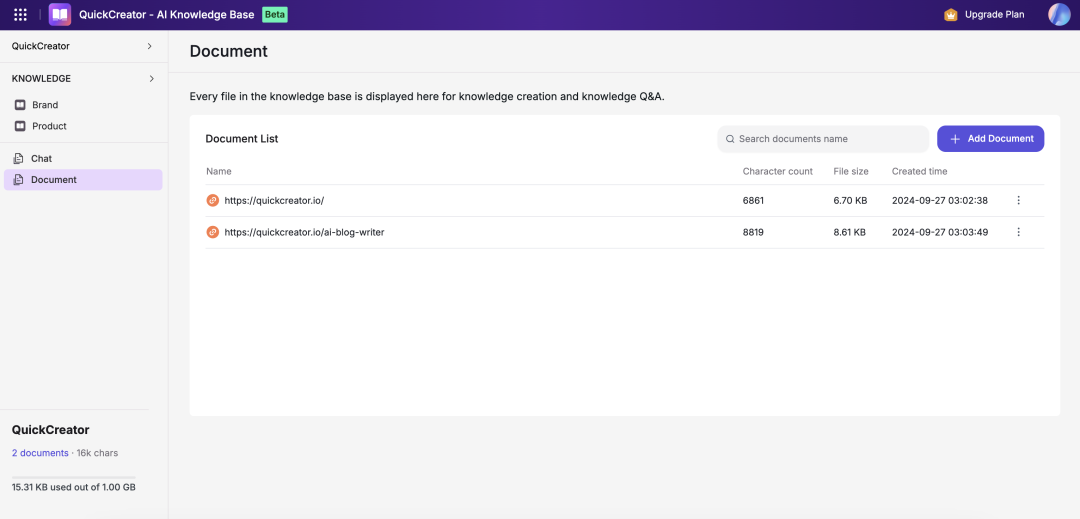
Task: Click the file size 8.61 KB
Action: tap(850, 233)
